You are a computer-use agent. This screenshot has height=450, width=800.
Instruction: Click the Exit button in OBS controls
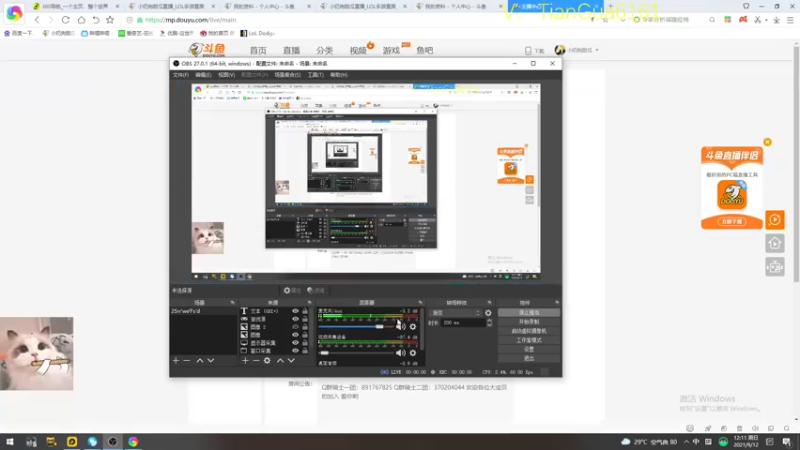pyautogui.click(x=529, y=359)
